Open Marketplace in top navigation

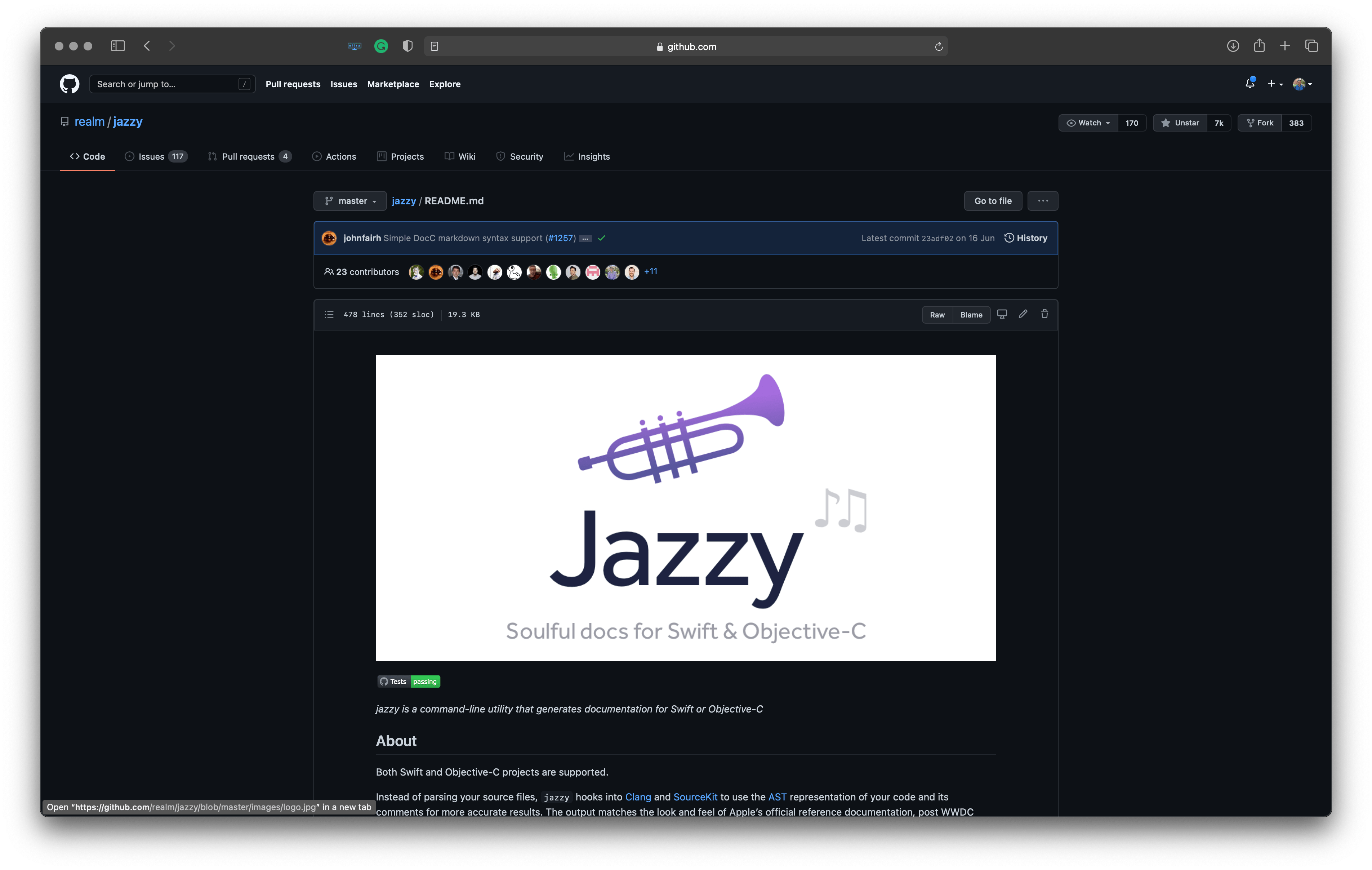(393, 84)
